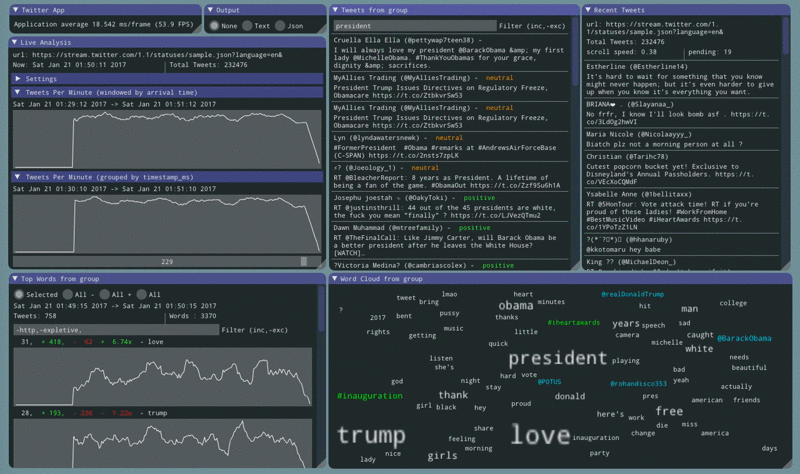Collapse the Output window triangle

point(210,10)
